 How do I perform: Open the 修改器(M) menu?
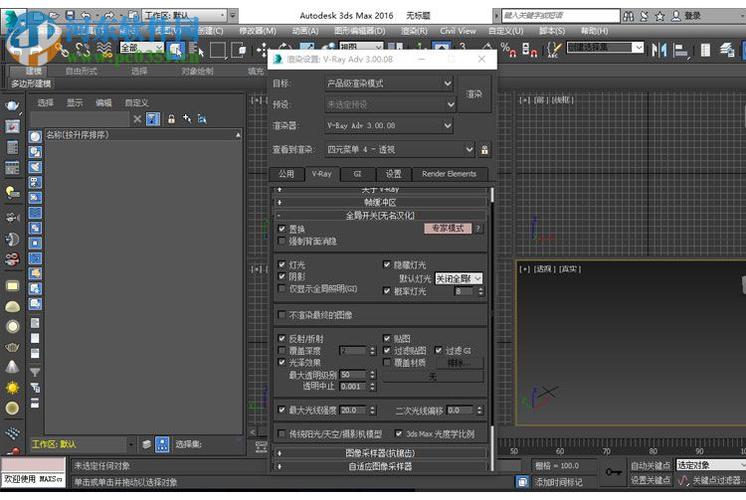[257, 31]
